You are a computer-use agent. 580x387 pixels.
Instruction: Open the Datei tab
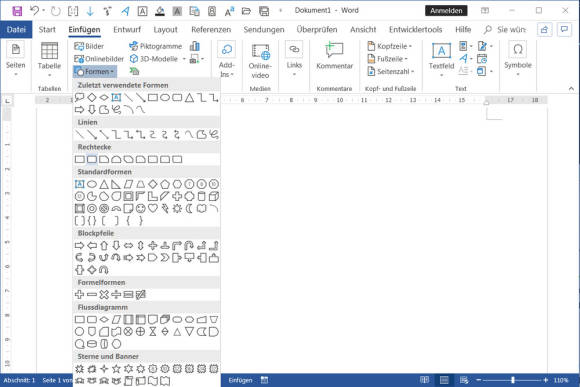tap(16, 30)
